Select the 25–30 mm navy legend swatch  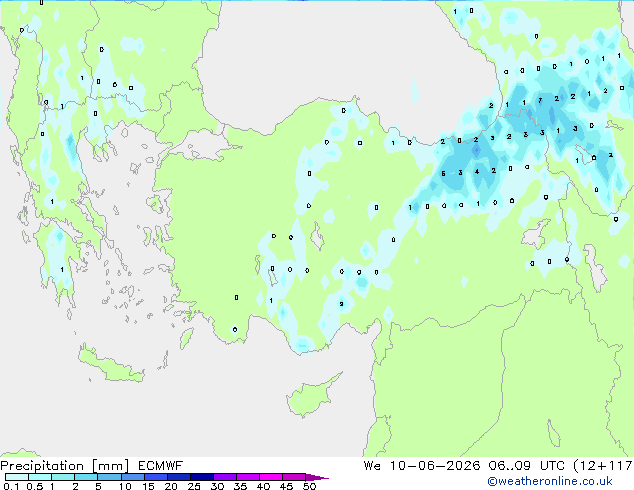201,477
